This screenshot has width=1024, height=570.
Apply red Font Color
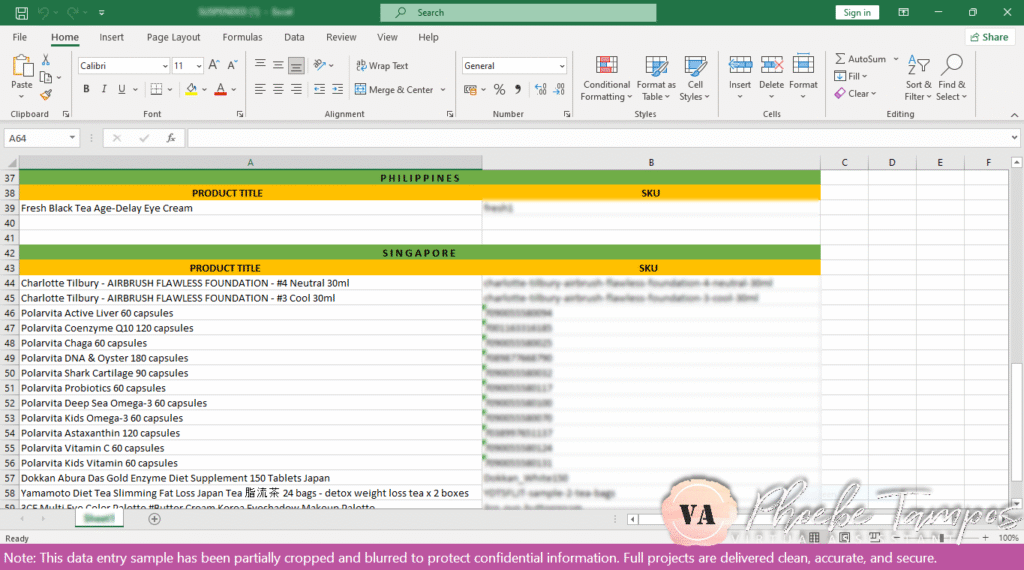pos(221,89)
